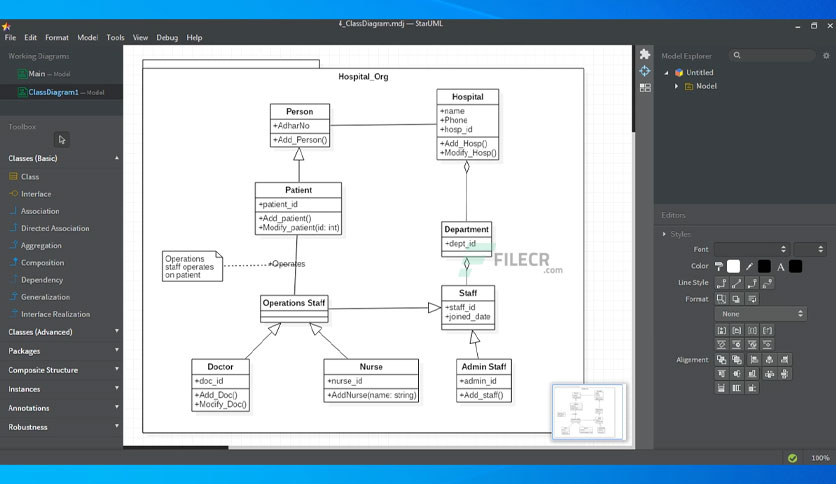Click the panel layout icon below crosshair
Image resolution: width=836 pixels, height=484 pixels.
pyautogui.click(x=645, y=87)
